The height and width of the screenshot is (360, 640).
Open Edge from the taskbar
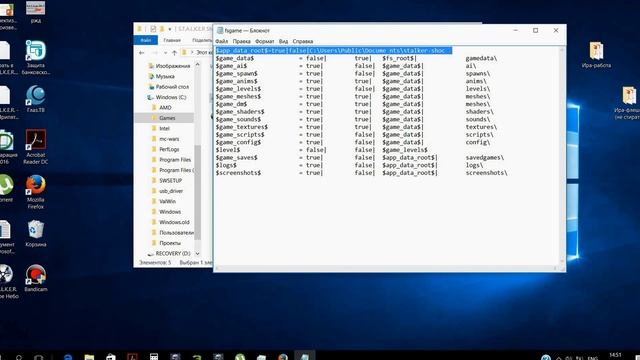(68, 357)
